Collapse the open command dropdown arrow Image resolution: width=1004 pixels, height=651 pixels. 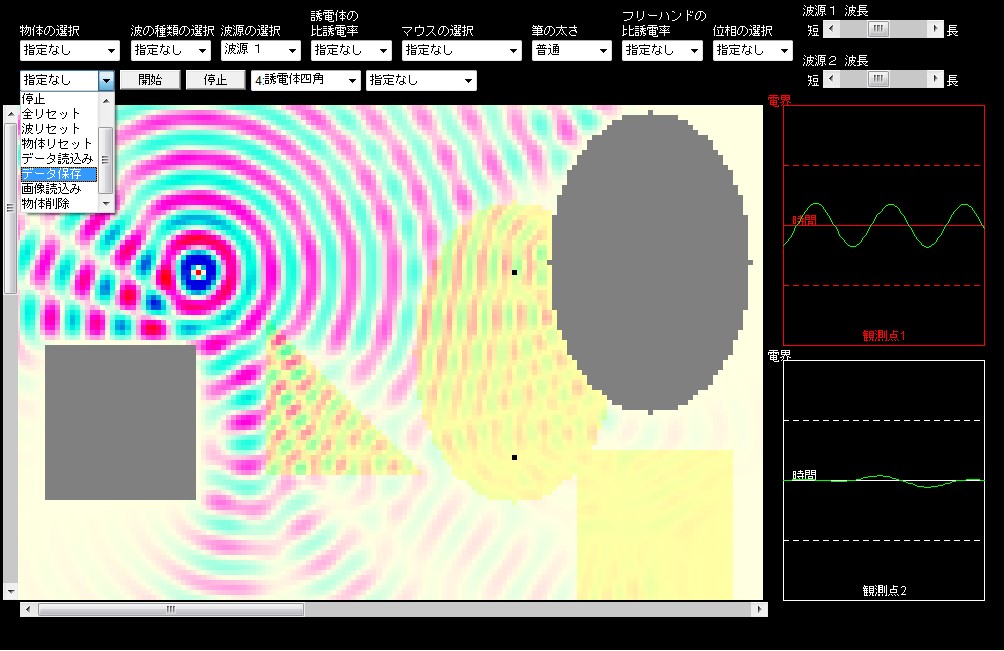(106, 80)
